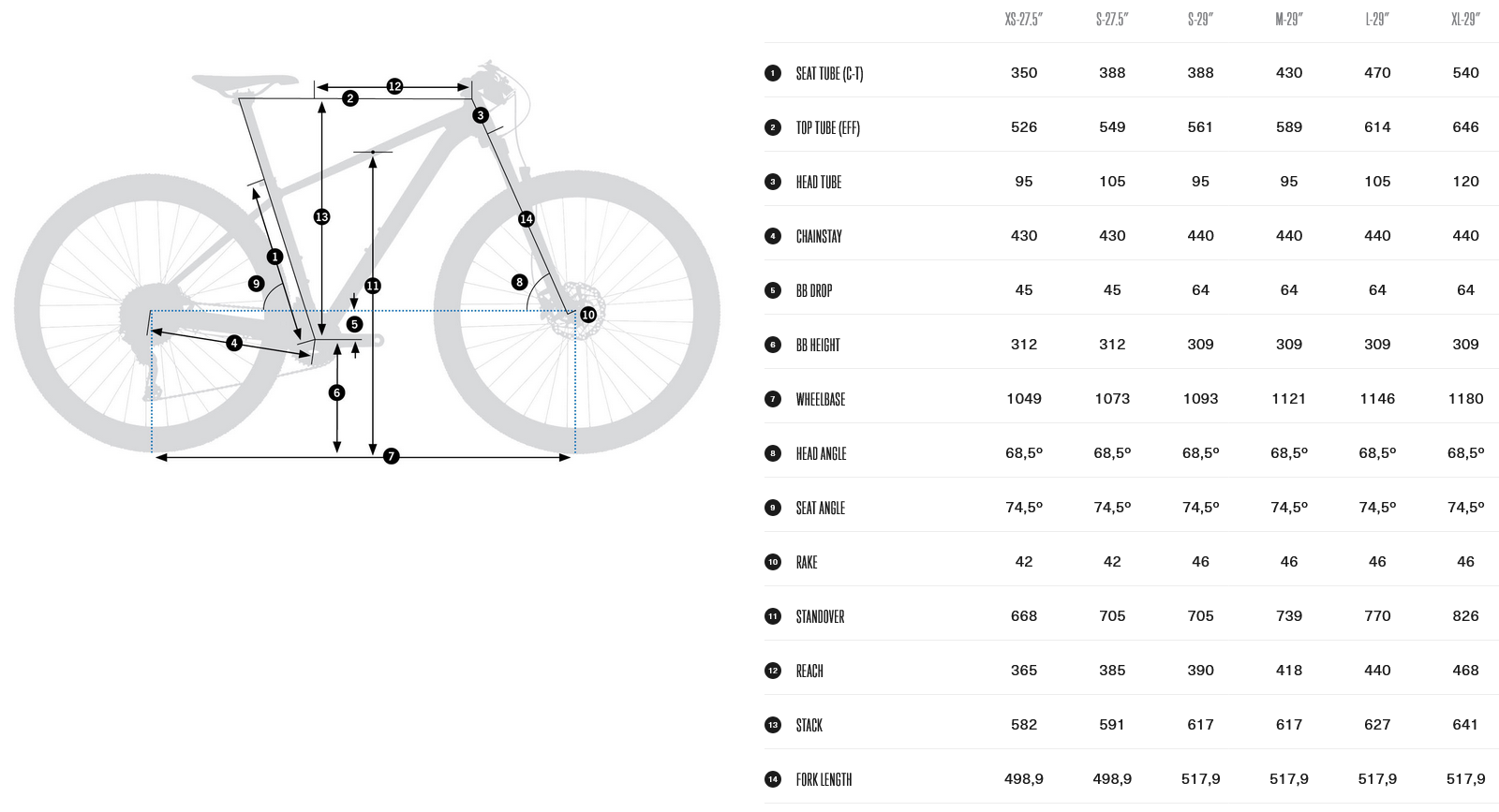Viewport: 1499px width, 812px height.
Task: Click the number 11 standover marker on diagram
Action: pos(373,286)
